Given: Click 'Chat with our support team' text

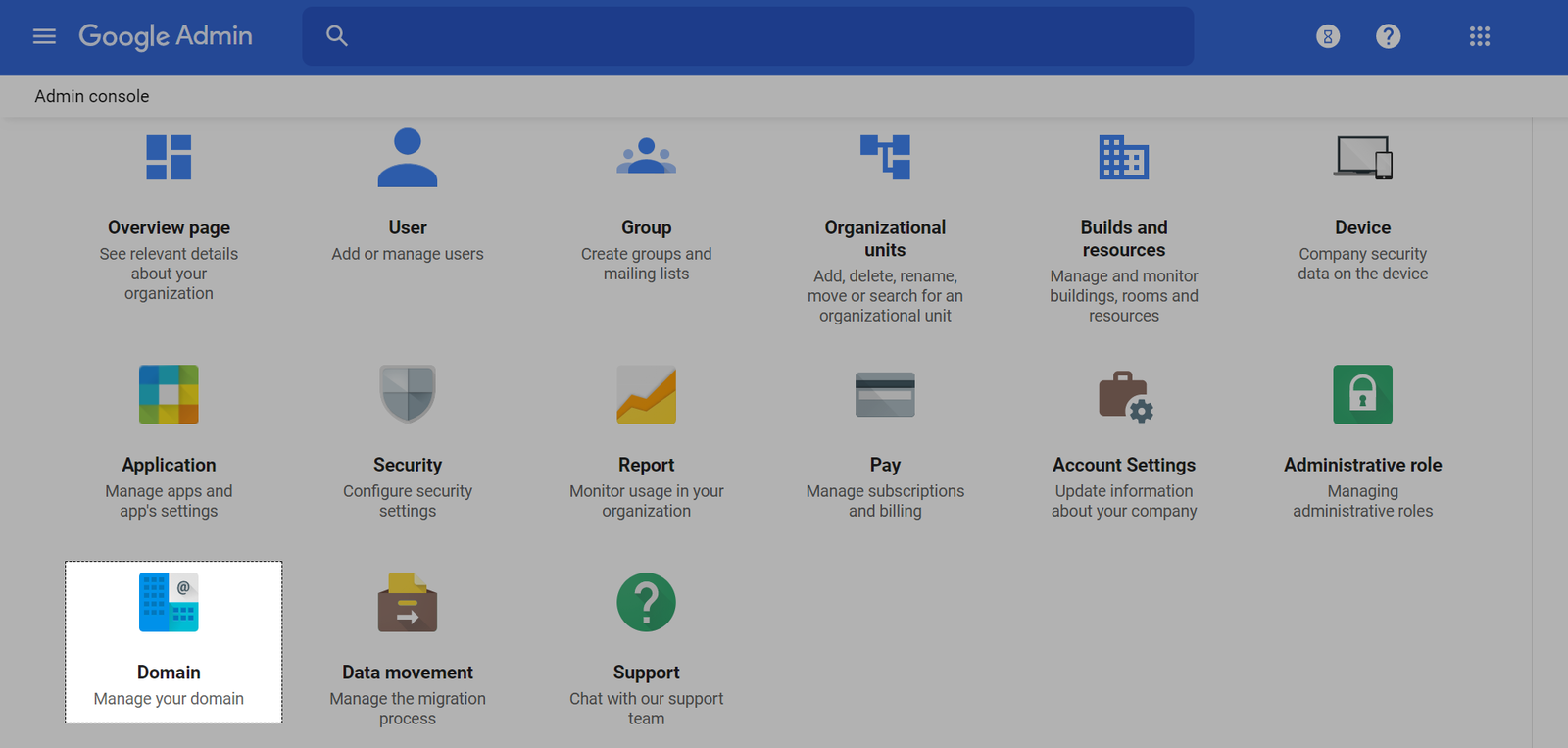Looking at the screenshot, I should coord(647,709).
